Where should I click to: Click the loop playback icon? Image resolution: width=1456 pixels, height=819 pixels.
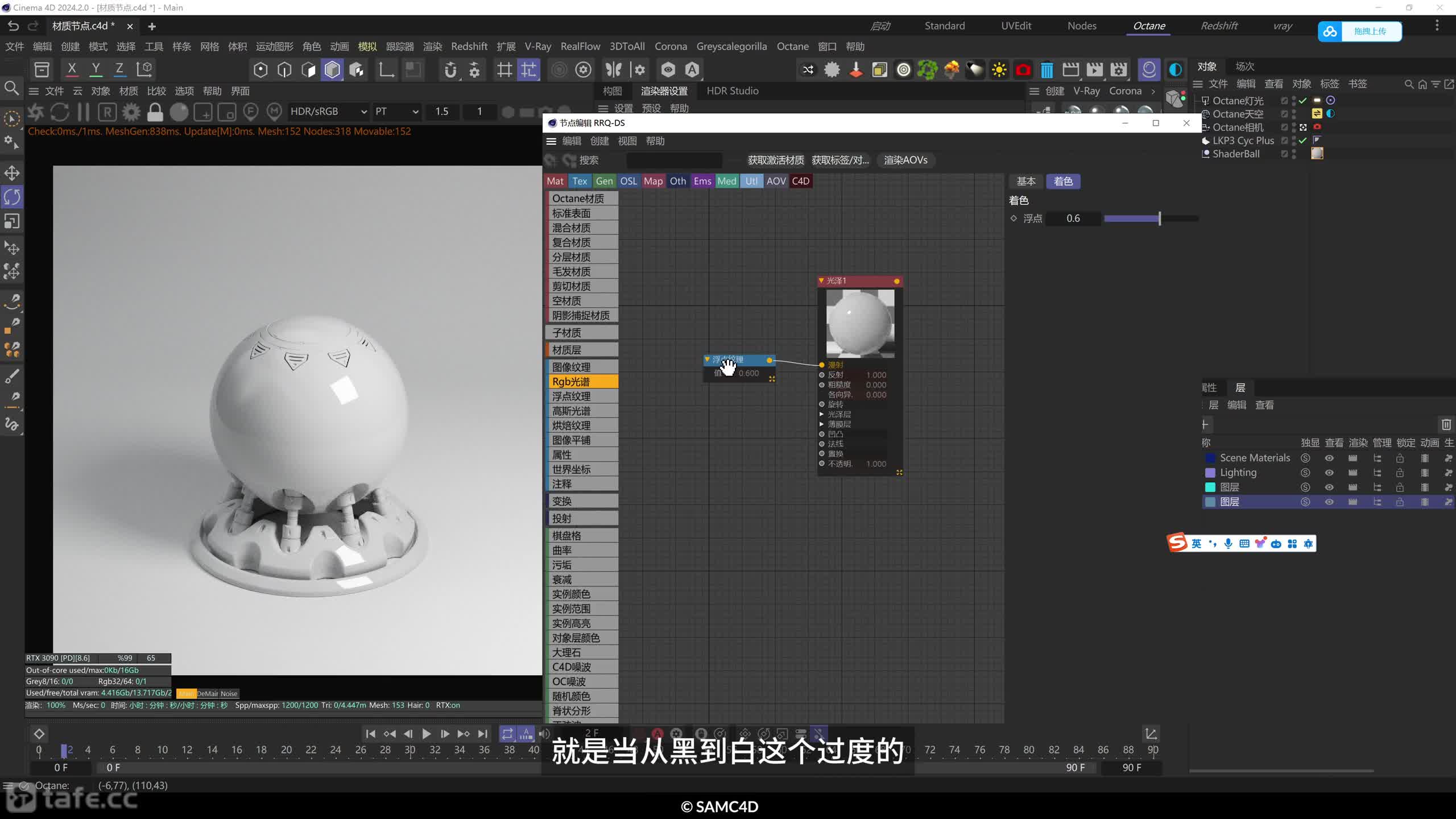coord(507,734)
